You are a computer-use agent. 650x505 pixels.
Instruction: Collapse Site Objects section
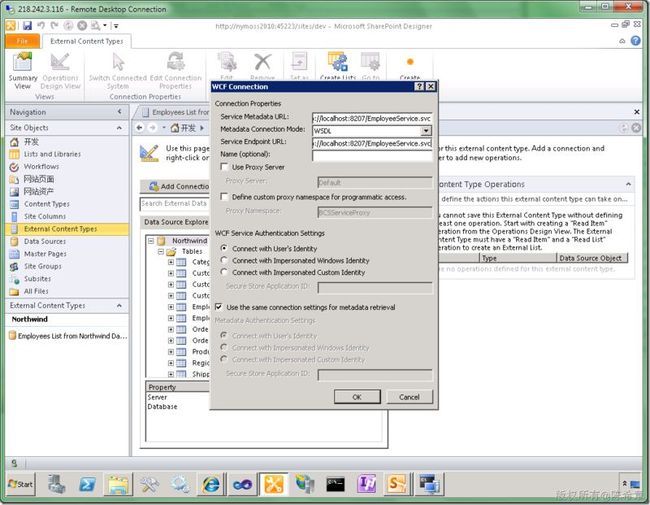(119, 128)
